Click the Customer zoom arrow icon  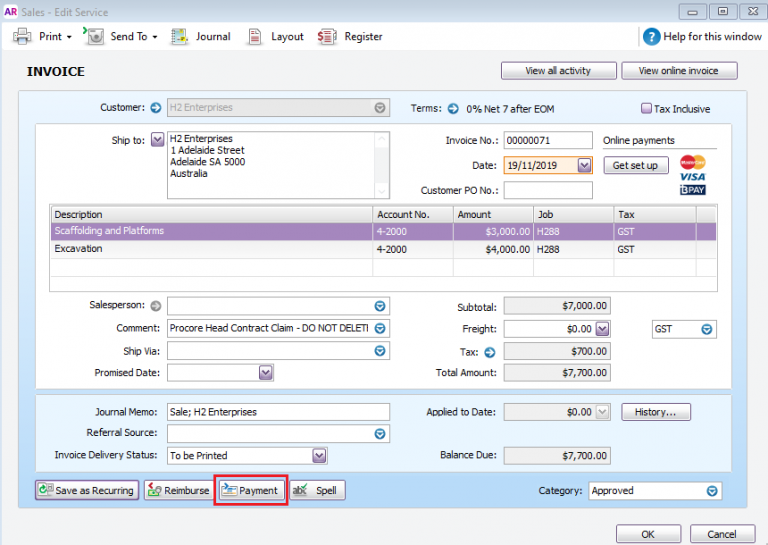pos(156,108)
